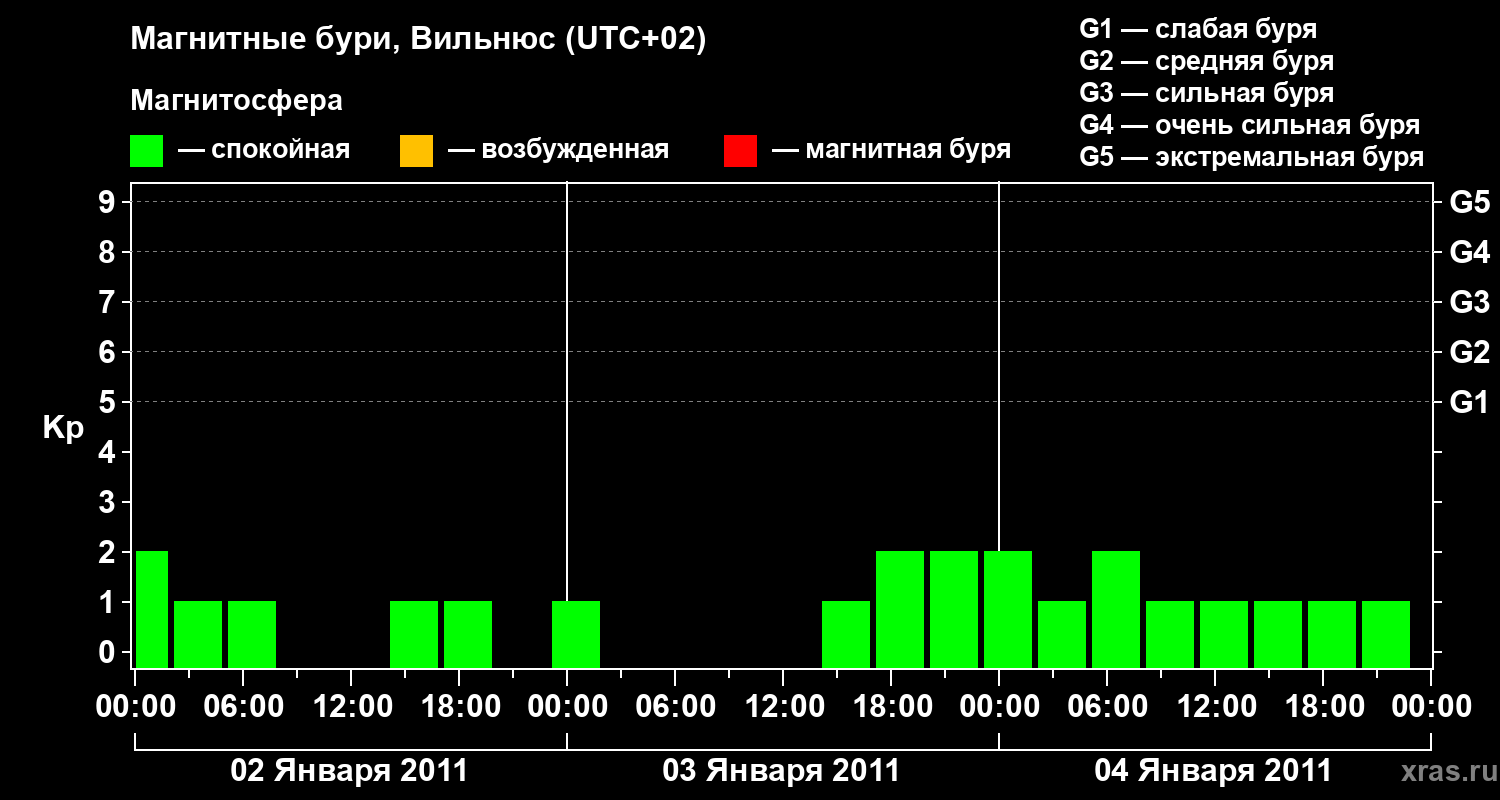
Task: Click the orange 'возбужденная' legend swatch
Action: [416, 151]
